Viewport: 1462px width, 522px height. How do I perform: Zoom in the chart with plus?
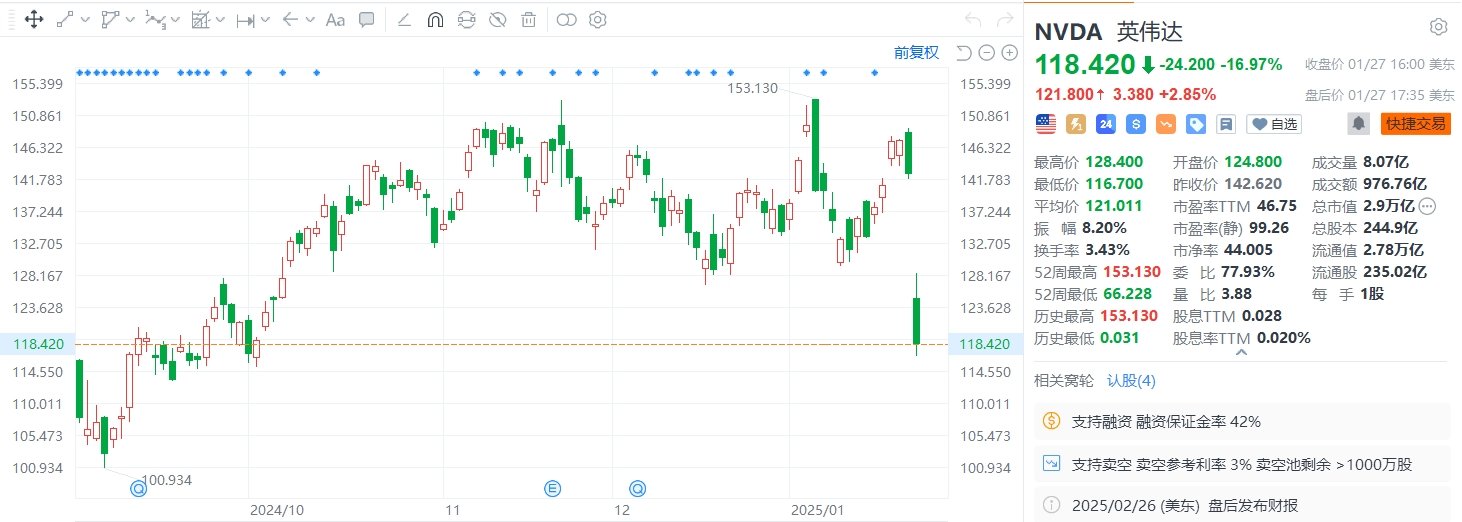pyautogui.click(x=1009, y=53)
